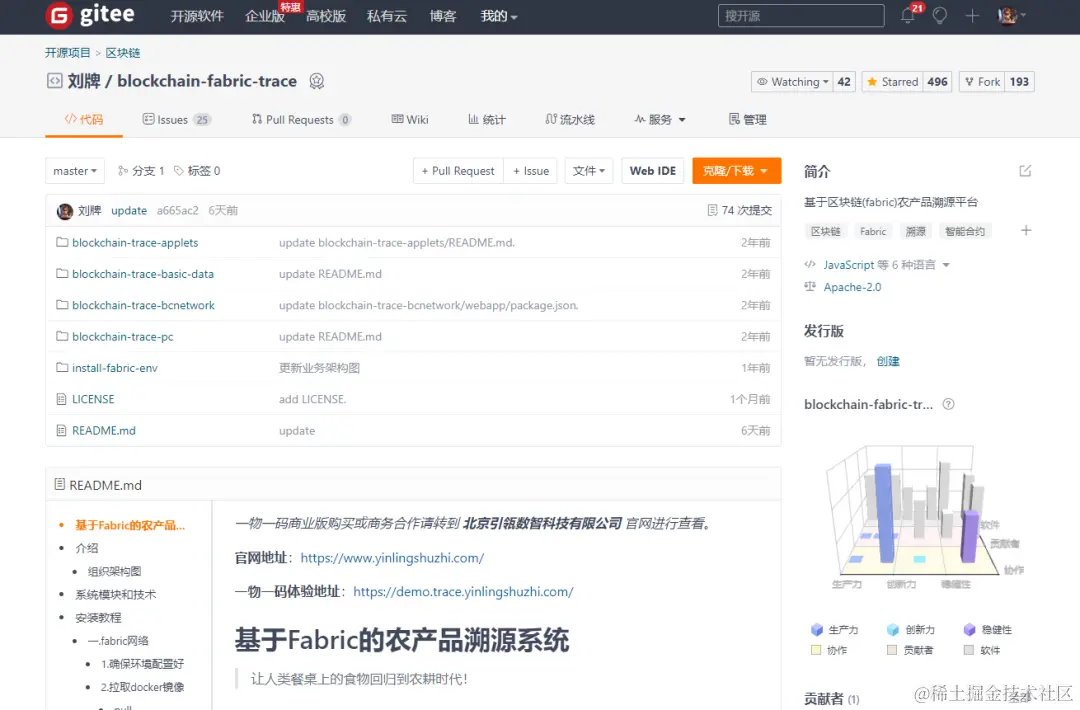Image resolution: width=1080 pixels, height=710 pixels.
Task: Click the 74 次提交 commits count
Action: point(740,211)
